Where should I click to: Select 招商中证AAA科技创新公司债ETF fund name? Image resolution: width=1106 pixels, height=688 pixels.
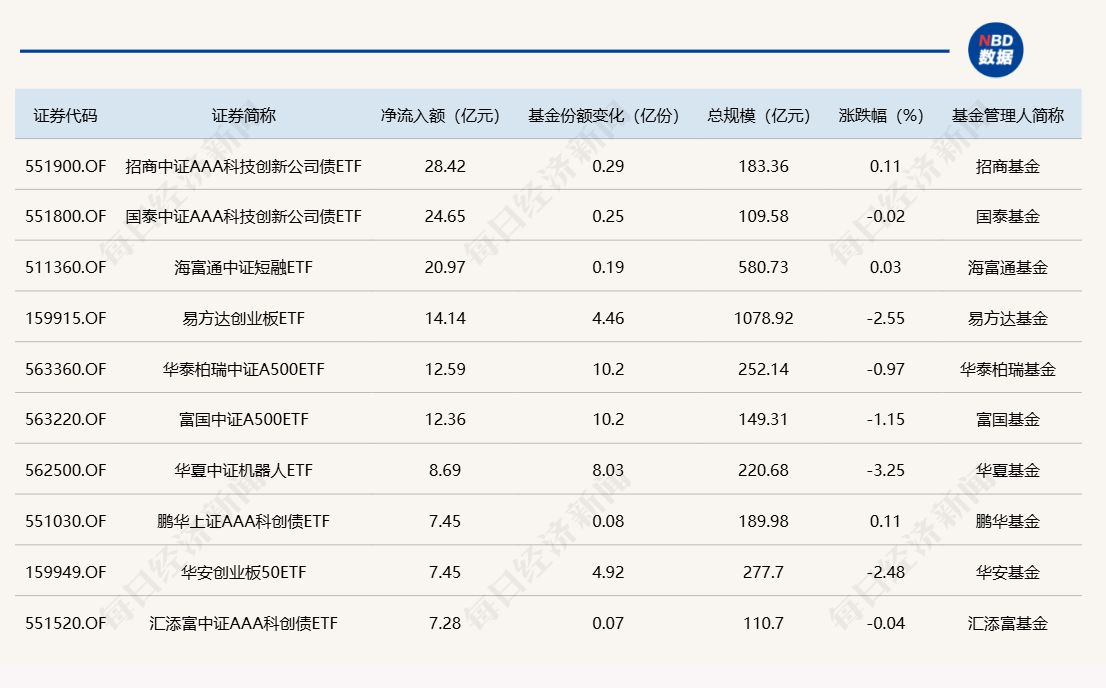244,165
